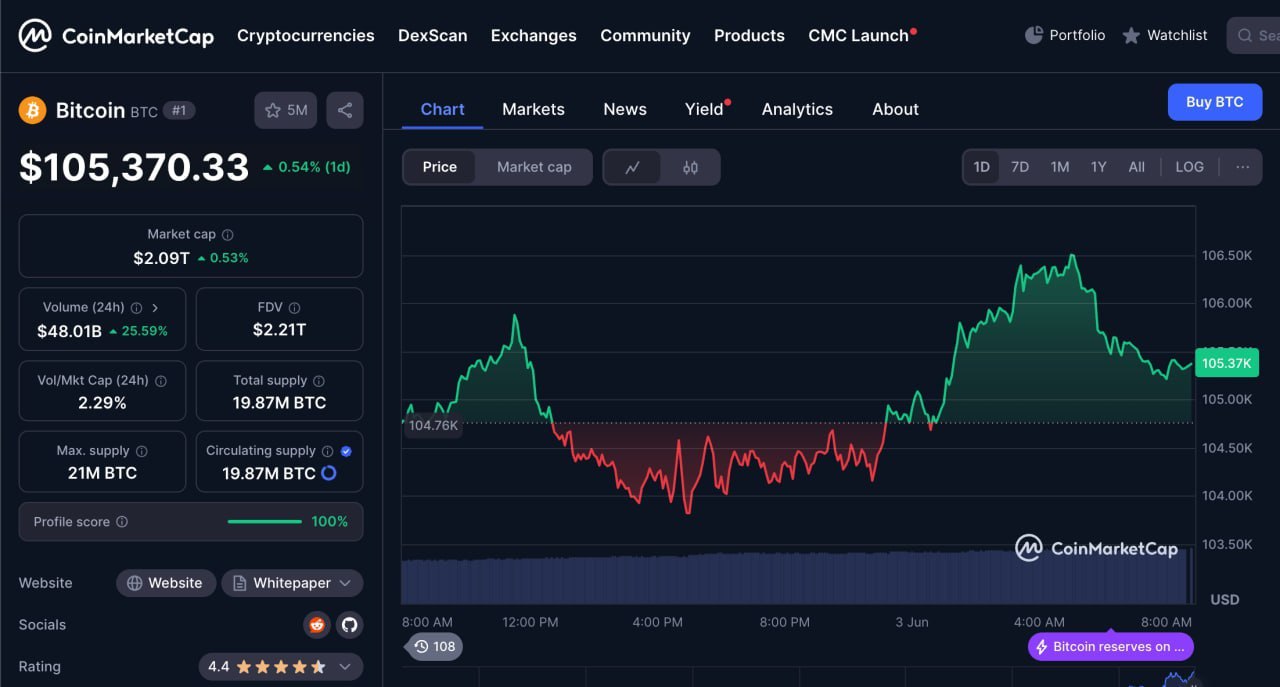Select the Market cap chart toggle
The image size is (1280, 687).
click(x=534, y=167)
